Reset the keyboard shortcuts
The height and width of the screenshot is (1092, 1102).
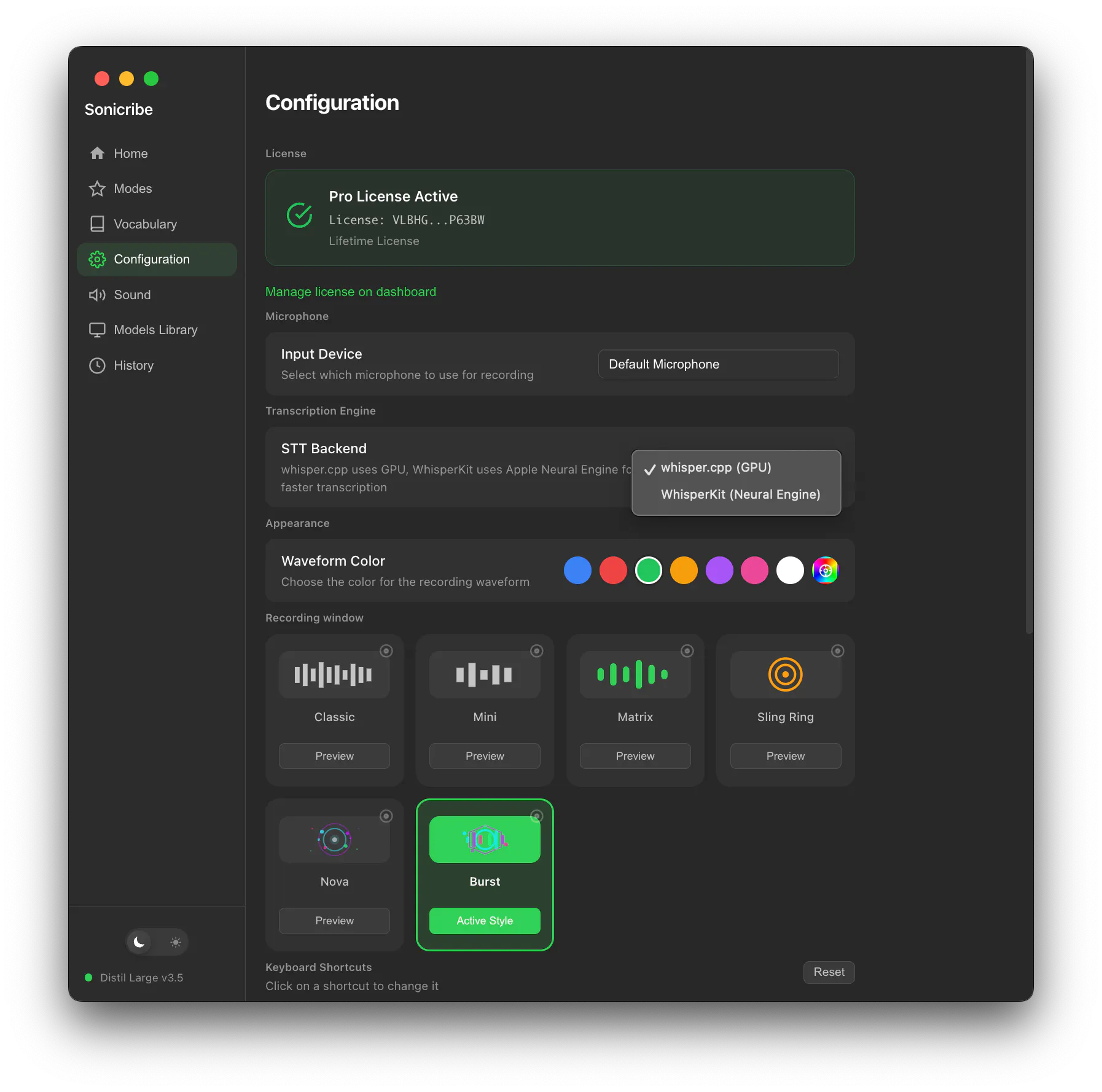pyautogui.click(x=829, y=972)
